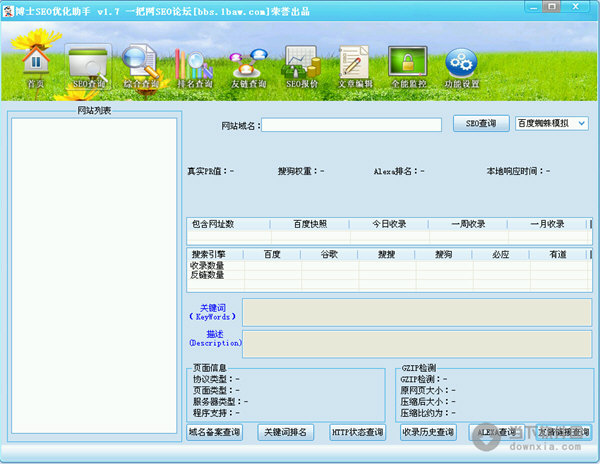Open the 友链查询 link icon

[248, 68]
